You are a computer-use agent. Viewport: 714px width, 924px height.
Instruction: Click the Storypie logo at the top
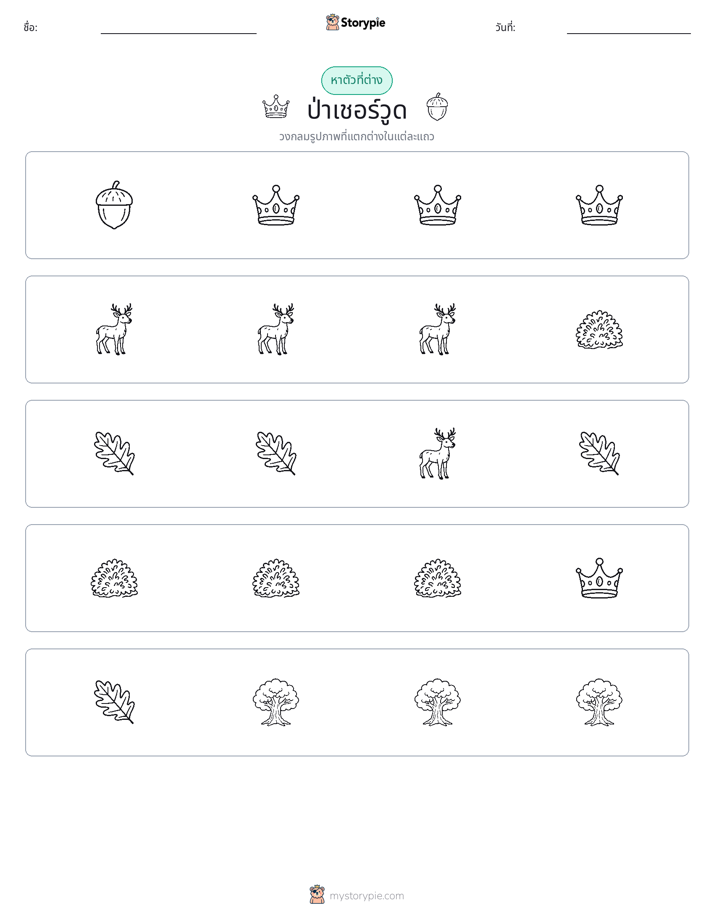coord(355,23)
